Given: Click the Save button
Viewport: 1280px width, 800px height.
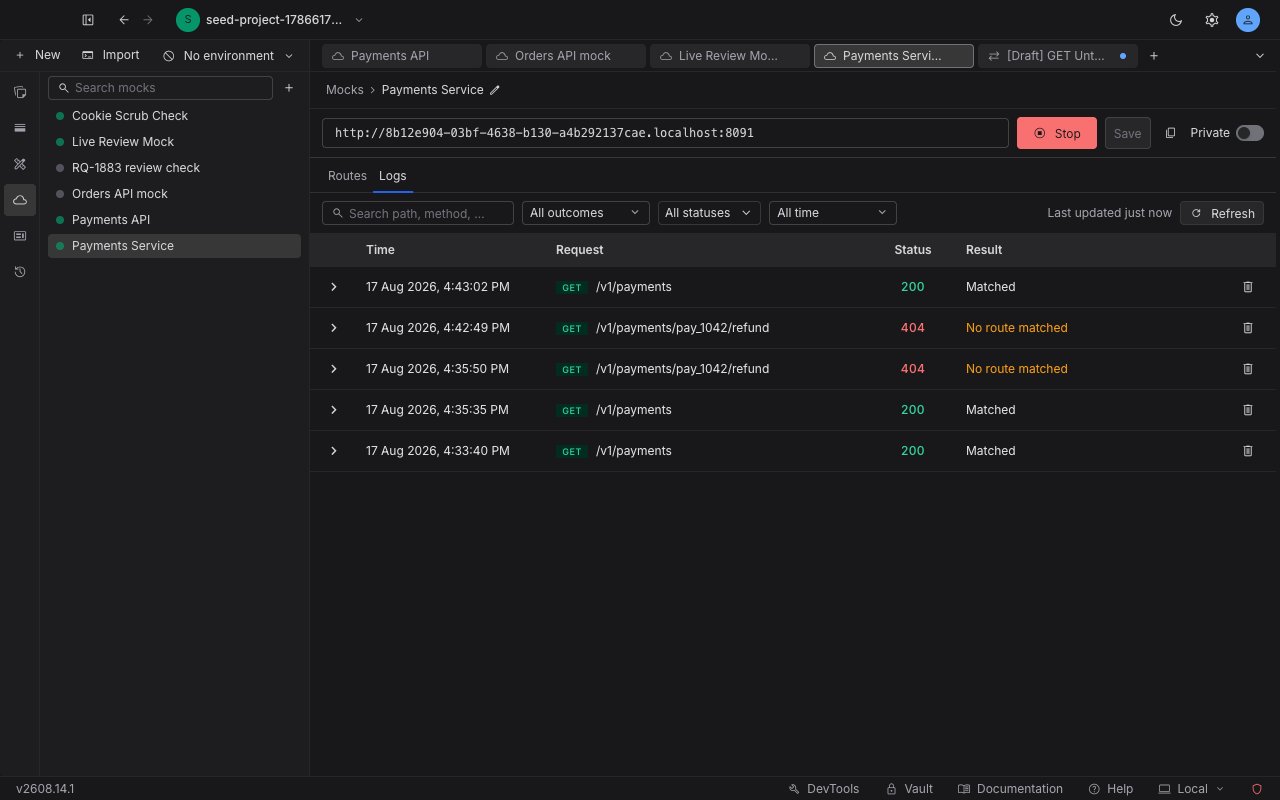Looking at the screenshot, I should pyautogui.click(x=1127, y=133).
